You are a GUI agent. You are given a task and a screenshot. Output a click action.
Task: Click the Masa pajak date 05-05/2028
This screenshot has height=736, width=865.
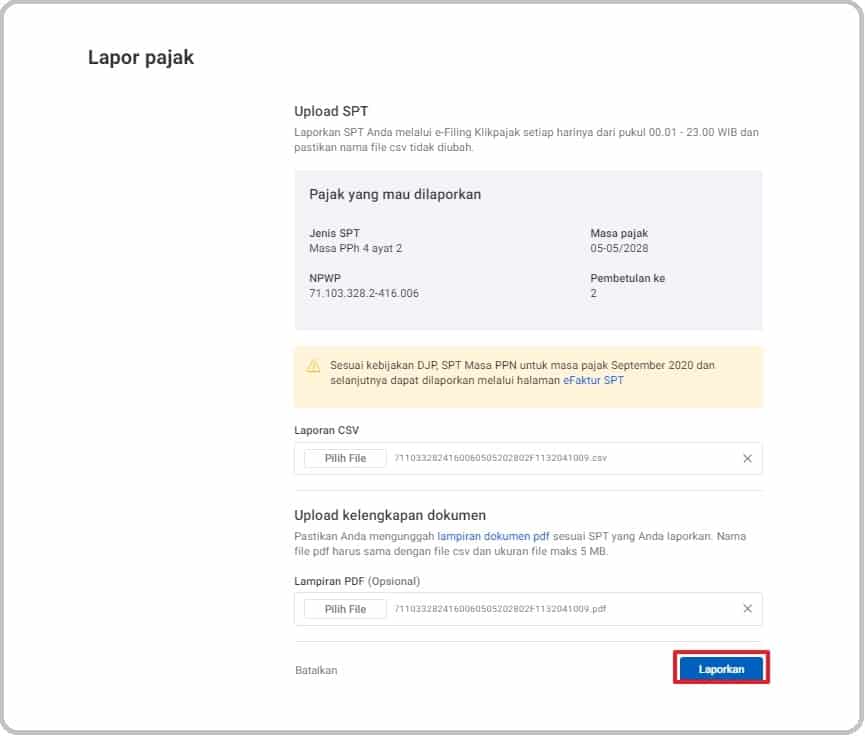coord(619,248)
